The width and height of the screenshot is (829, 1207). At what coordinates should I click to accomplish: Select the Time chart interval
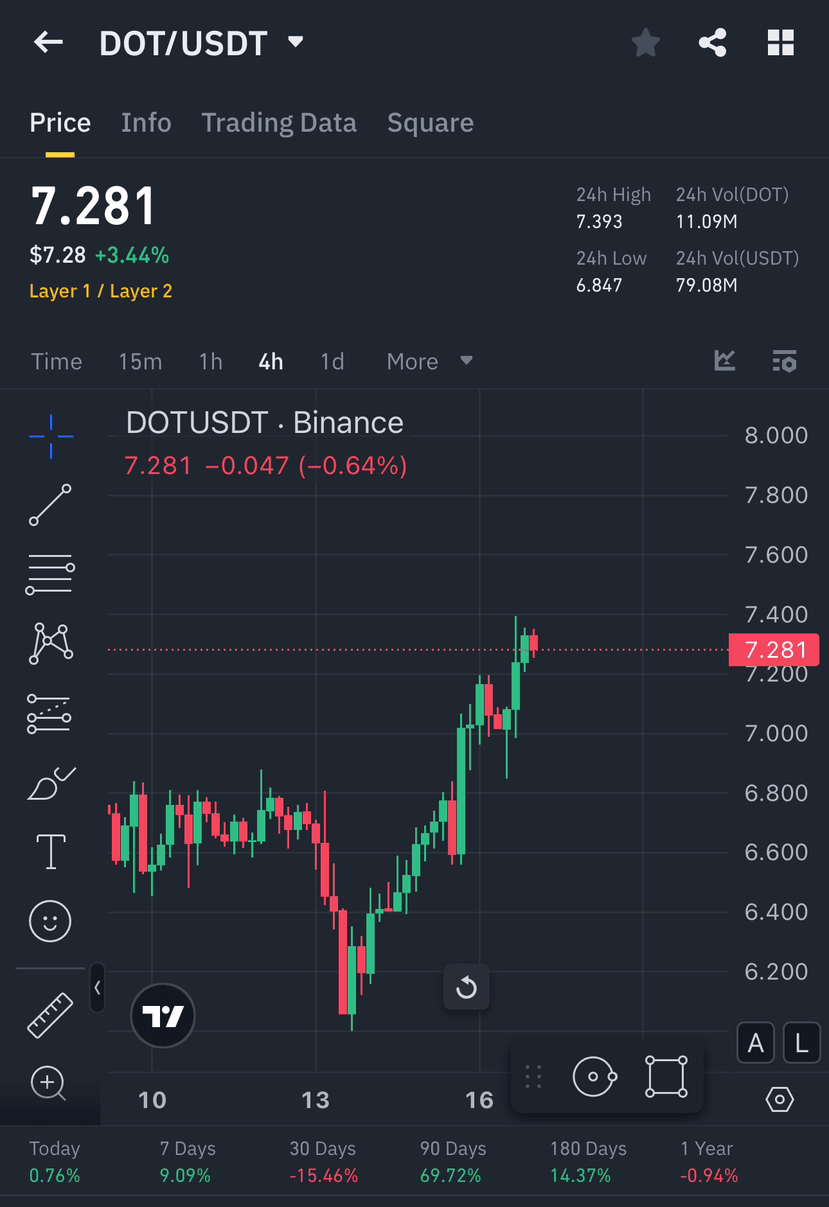57,362
